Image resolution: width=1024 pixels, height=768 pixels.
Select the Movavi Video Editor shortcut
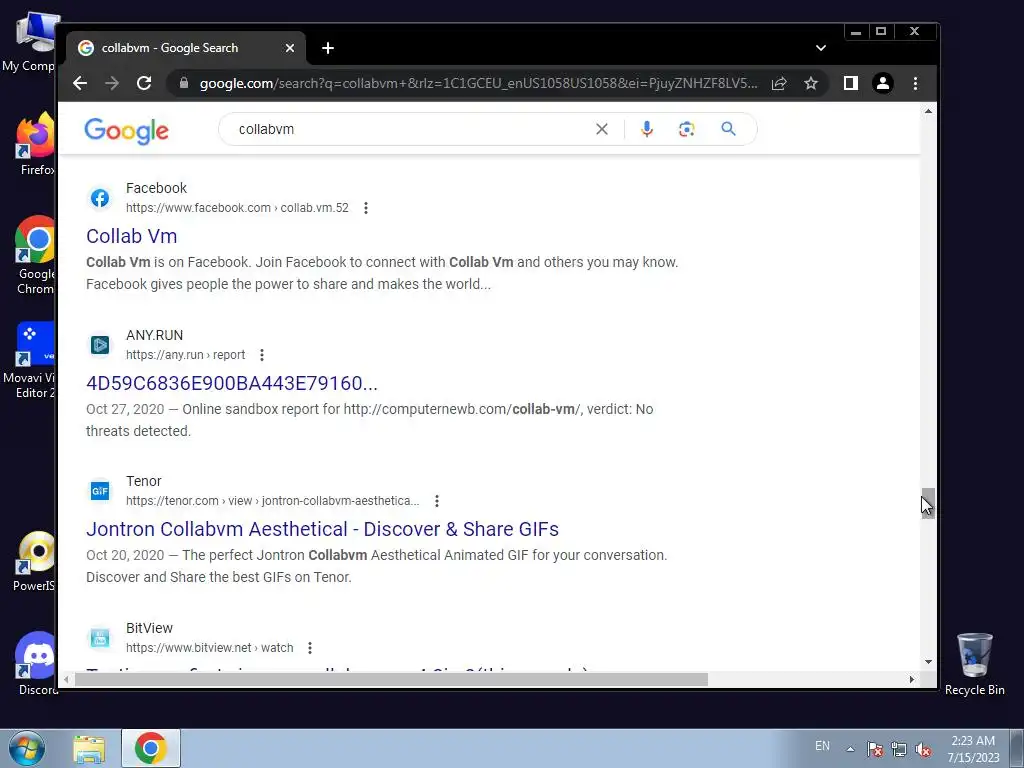[30, 360]
